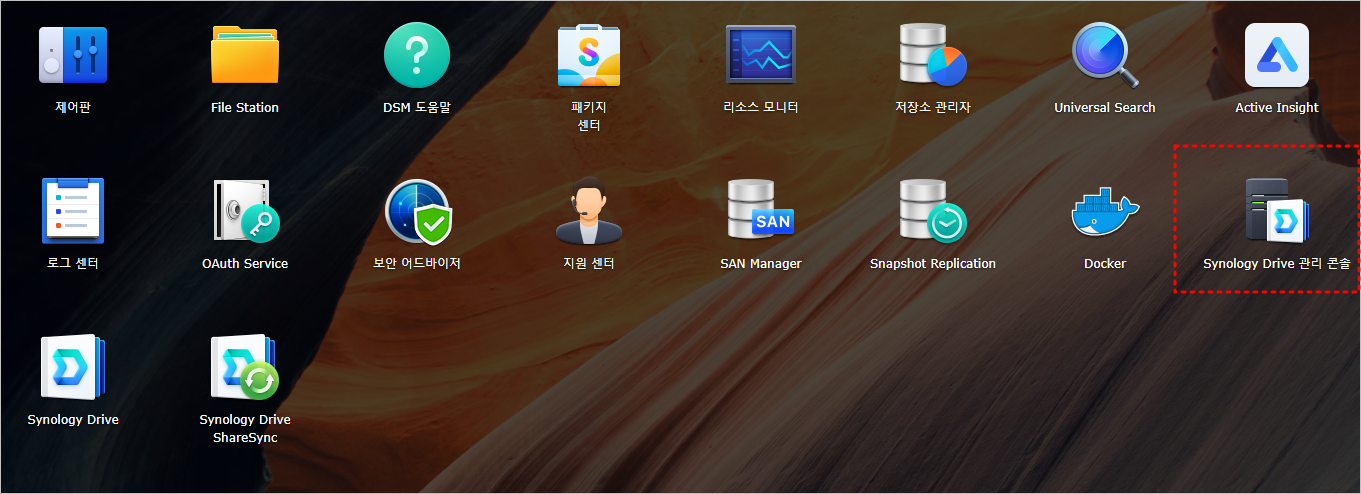Launch 리소스 모니터 resource monitor icon

click(761, 55)
